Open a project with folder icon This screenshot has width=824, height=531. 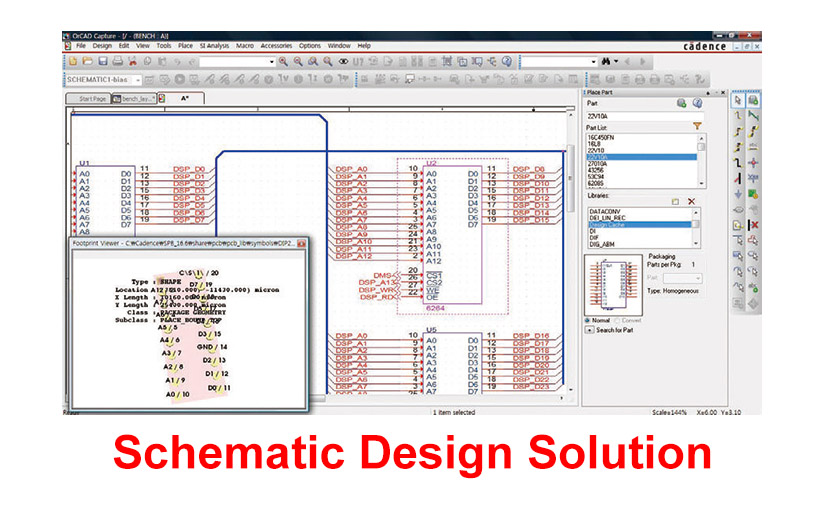tap(87, 62)
